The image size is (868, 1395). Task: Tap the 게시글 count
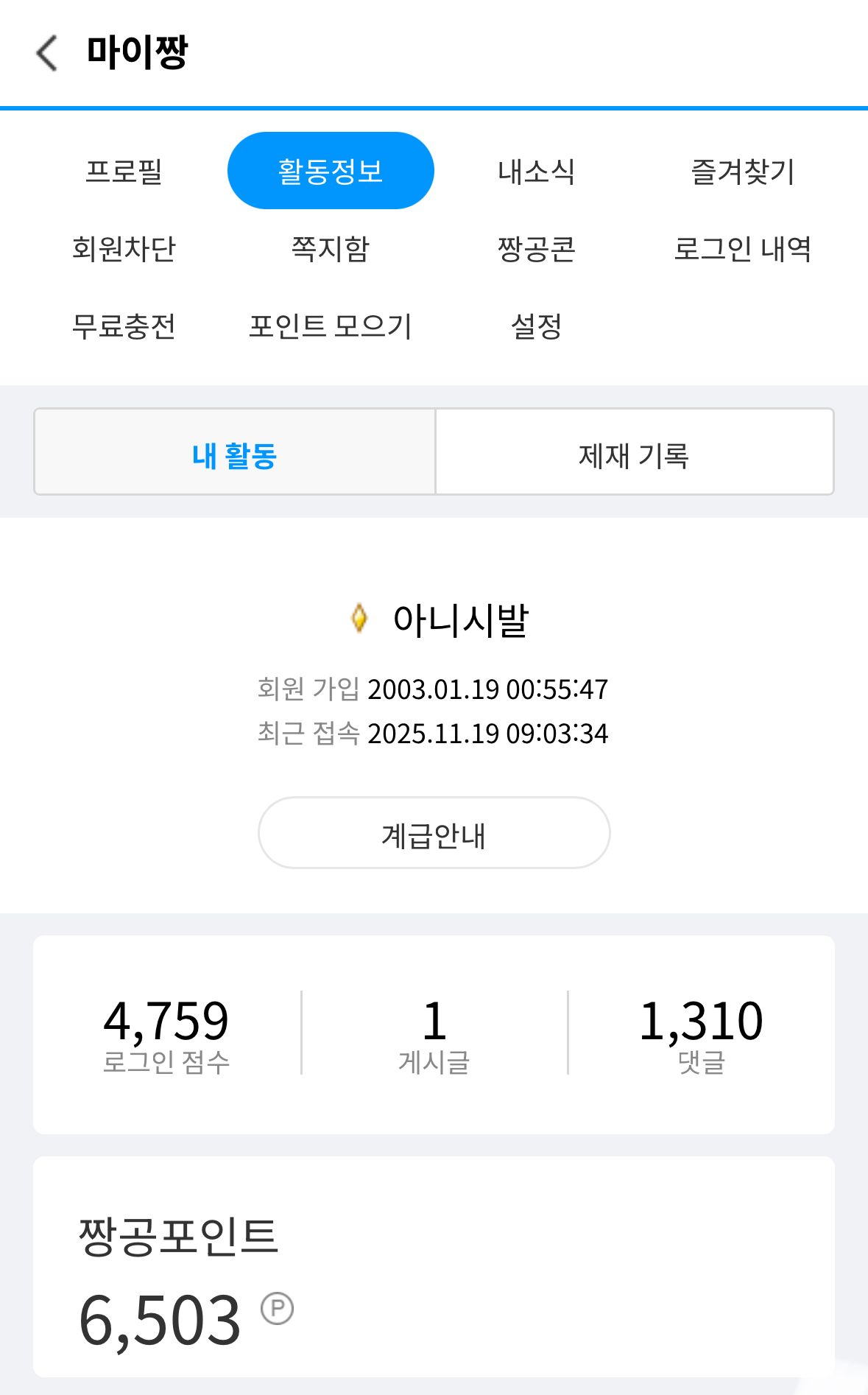pos(434,1033)
